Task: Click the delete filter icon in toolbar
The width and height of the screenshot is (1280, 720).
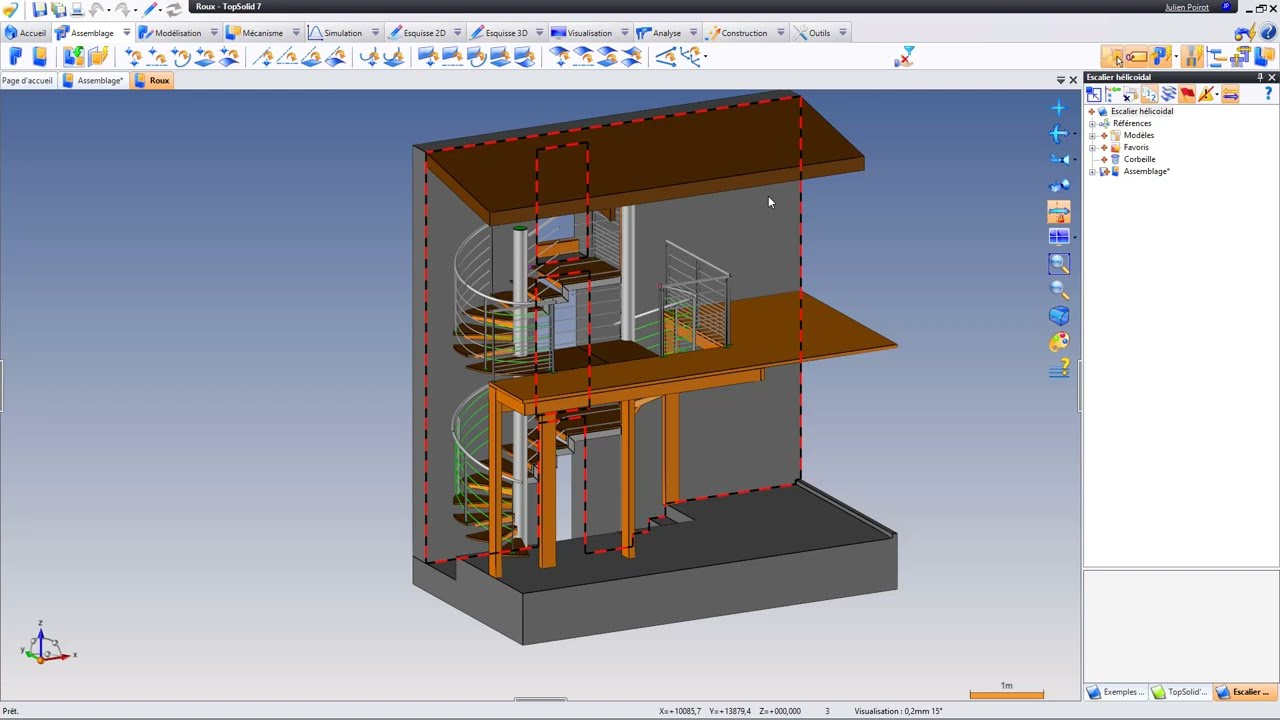Action: point(904,57)
